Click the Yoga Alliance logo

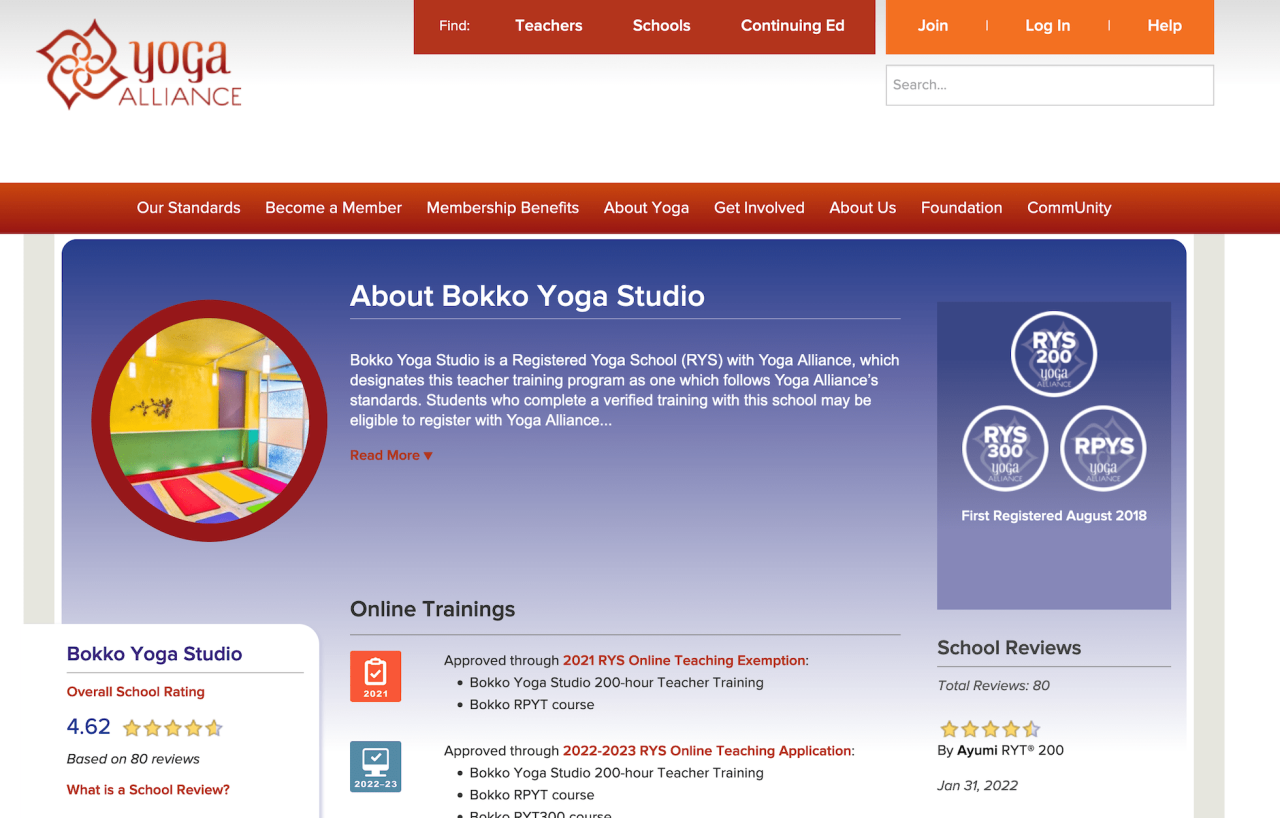click(x=139, y=65)
